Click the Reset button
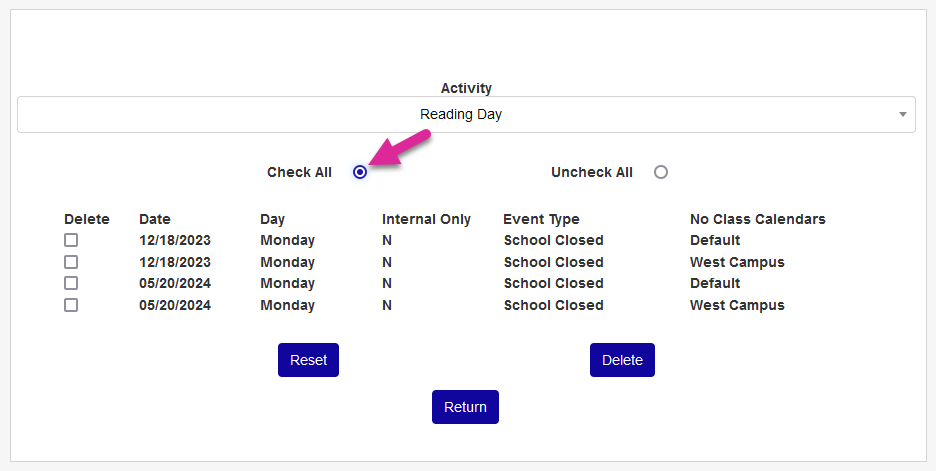Image resolution: width=936 pixels, height=471 pixels. [x=308, y=360]
